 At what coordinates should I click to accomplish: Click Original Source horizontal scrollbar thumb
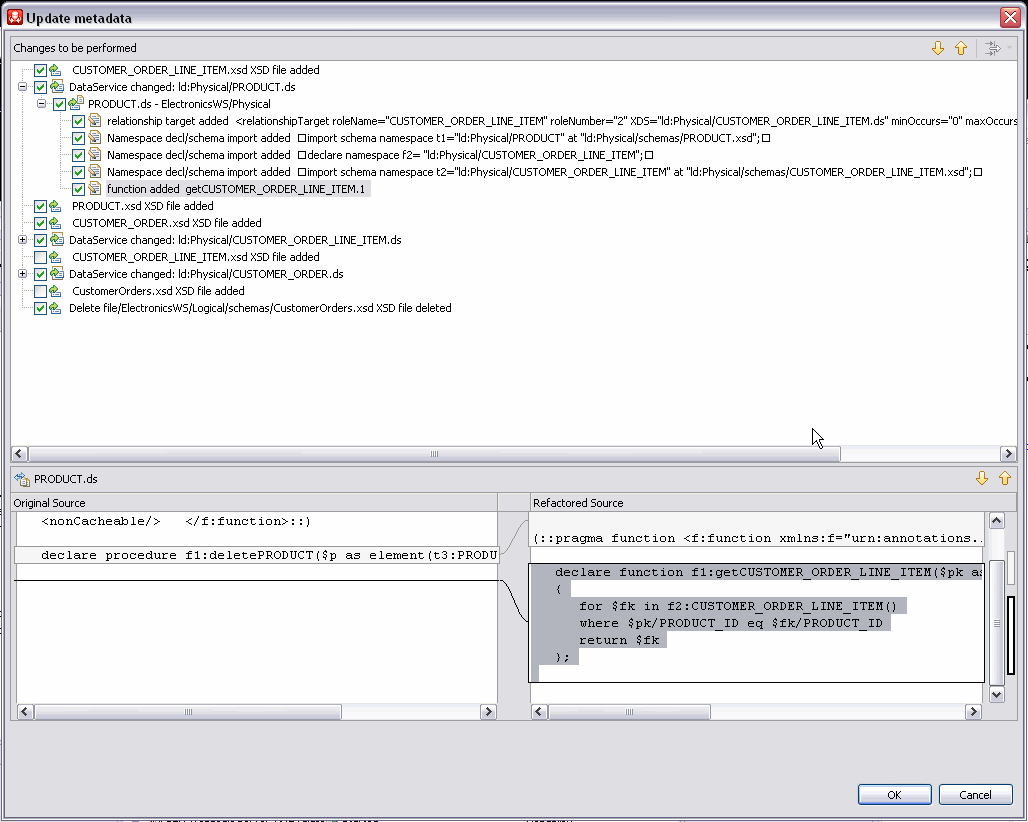pyautogui.click(x=188, y=712)
